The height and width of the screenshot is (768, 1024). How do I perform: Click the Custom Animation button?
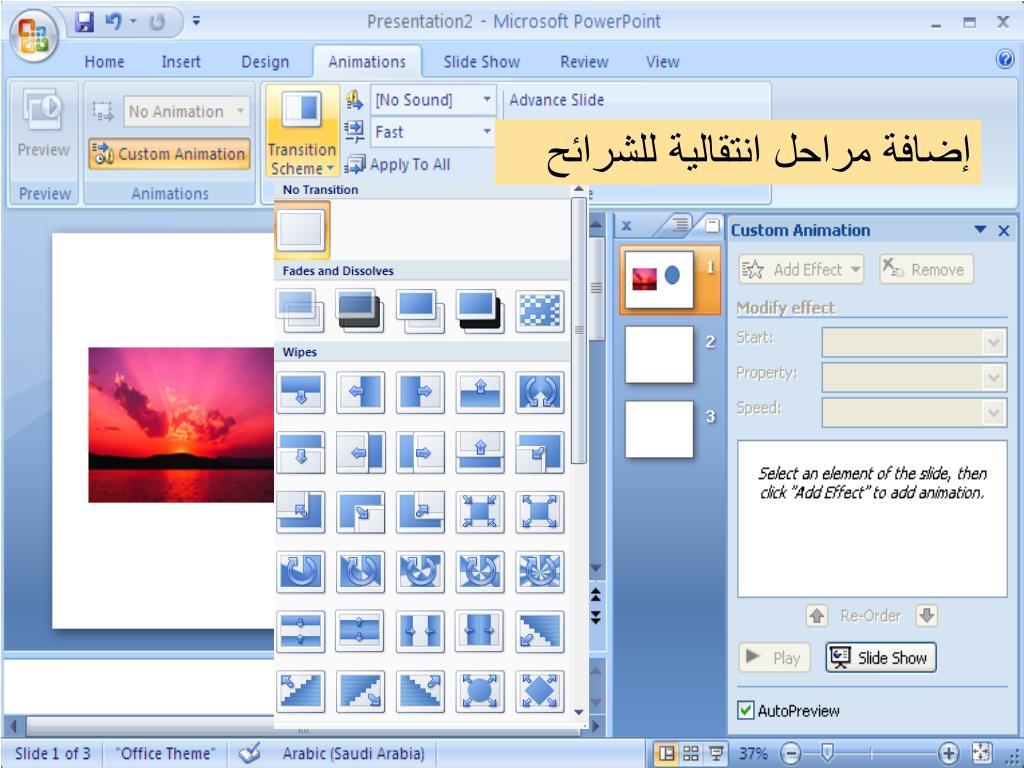(x=170, y=154)
